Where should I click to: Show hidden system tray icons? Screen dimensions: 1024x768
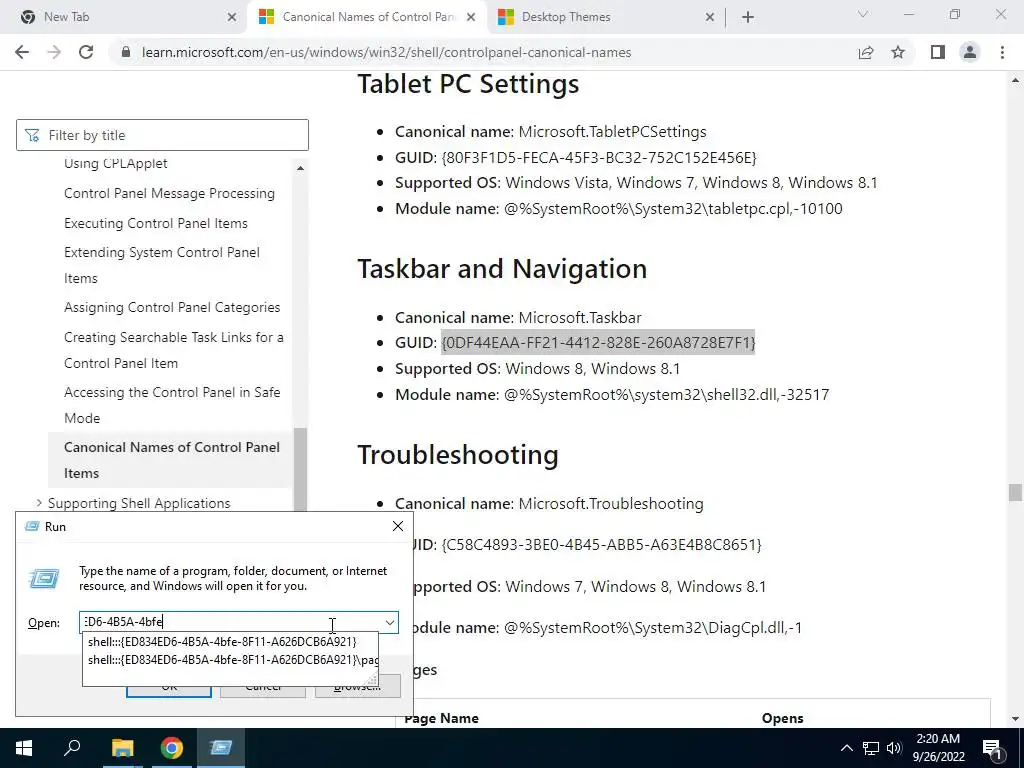[x=846, y=748]
